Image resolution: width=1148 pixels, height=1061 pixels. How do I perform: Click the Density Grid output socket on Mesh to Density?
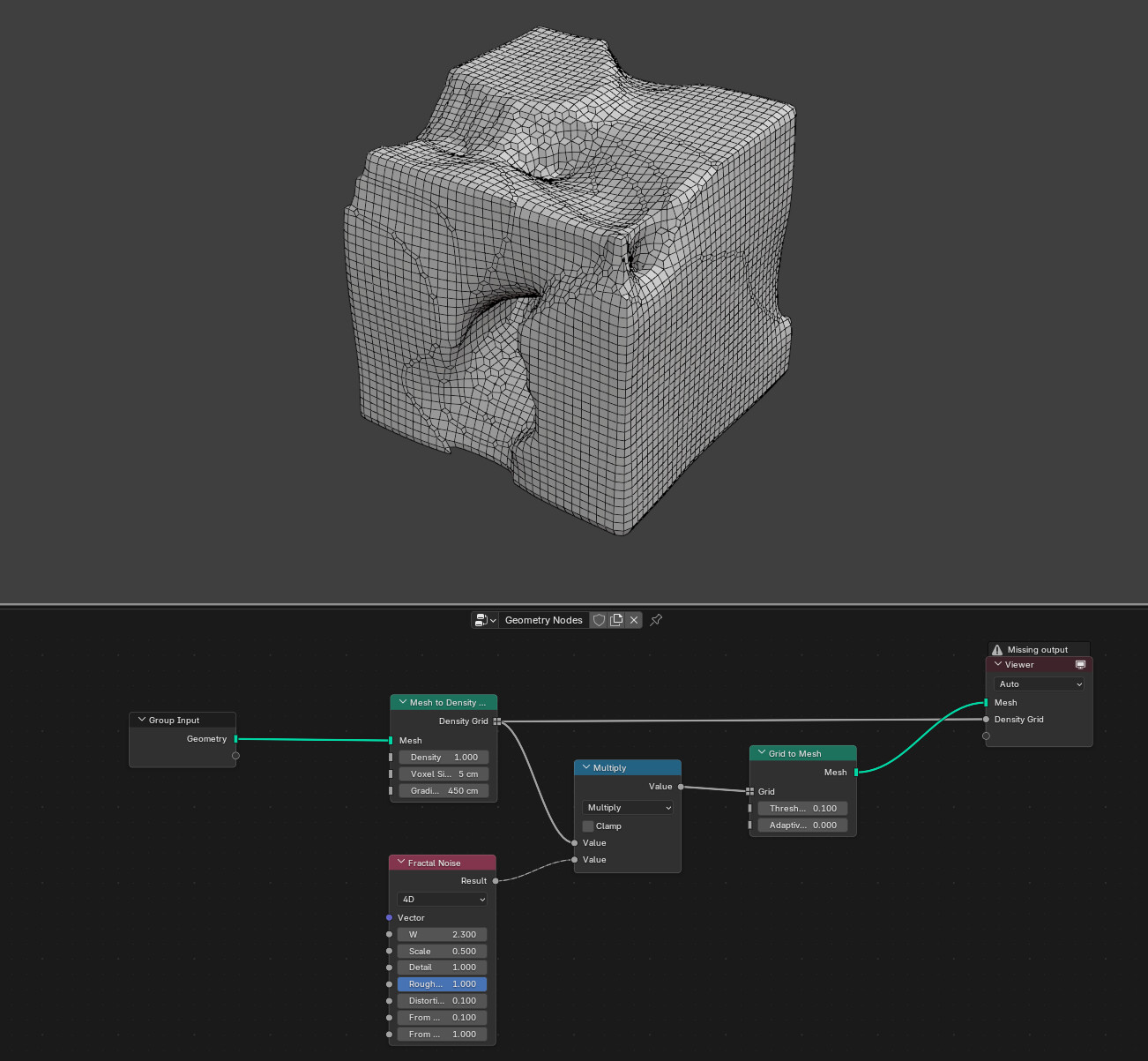tap(497, 721)
